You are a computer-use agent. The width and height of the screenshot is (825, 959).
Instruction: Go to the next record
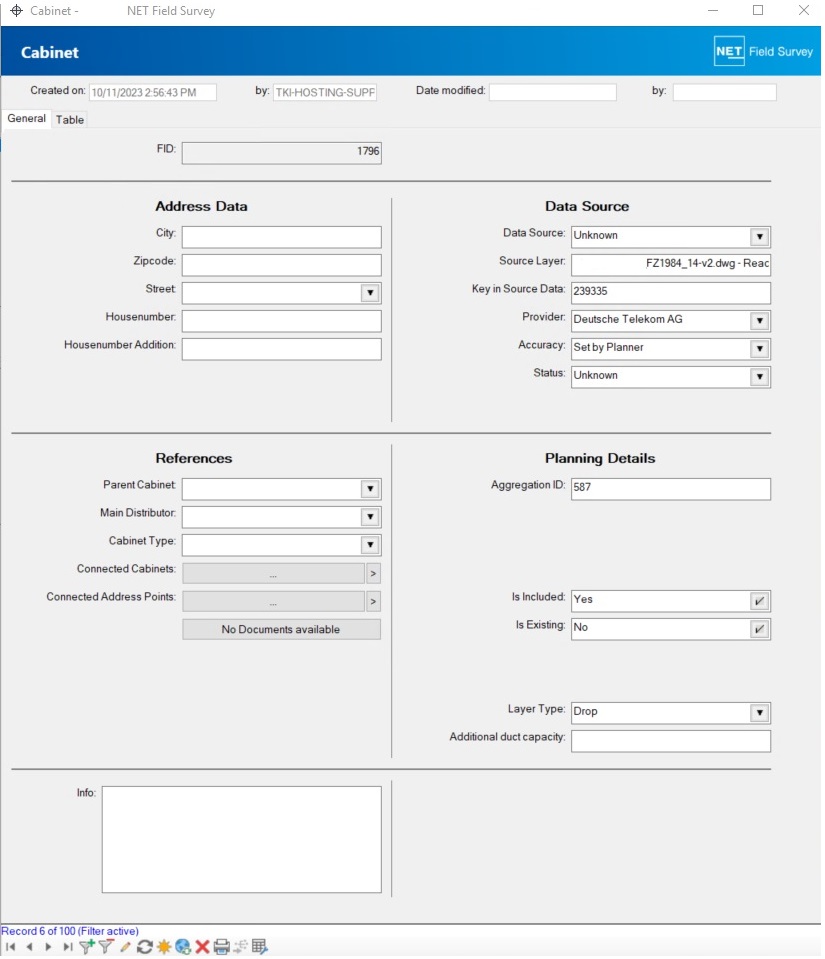tap(48, 947)
